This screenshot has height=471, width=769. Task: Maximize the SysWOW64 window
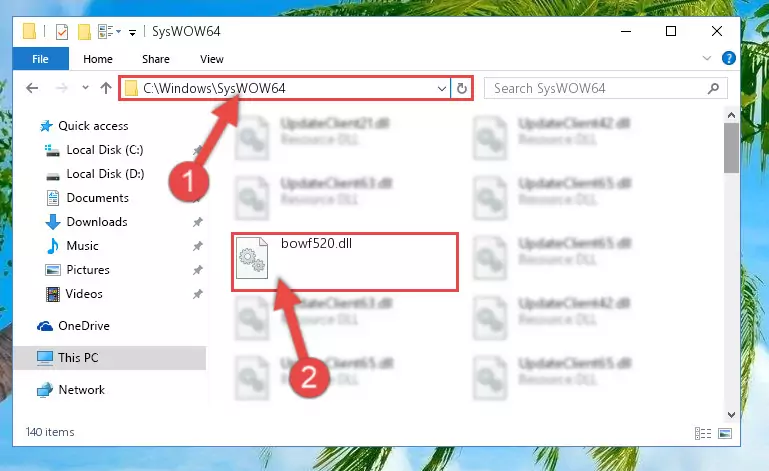pyautogui.click(x=671, y=31)
